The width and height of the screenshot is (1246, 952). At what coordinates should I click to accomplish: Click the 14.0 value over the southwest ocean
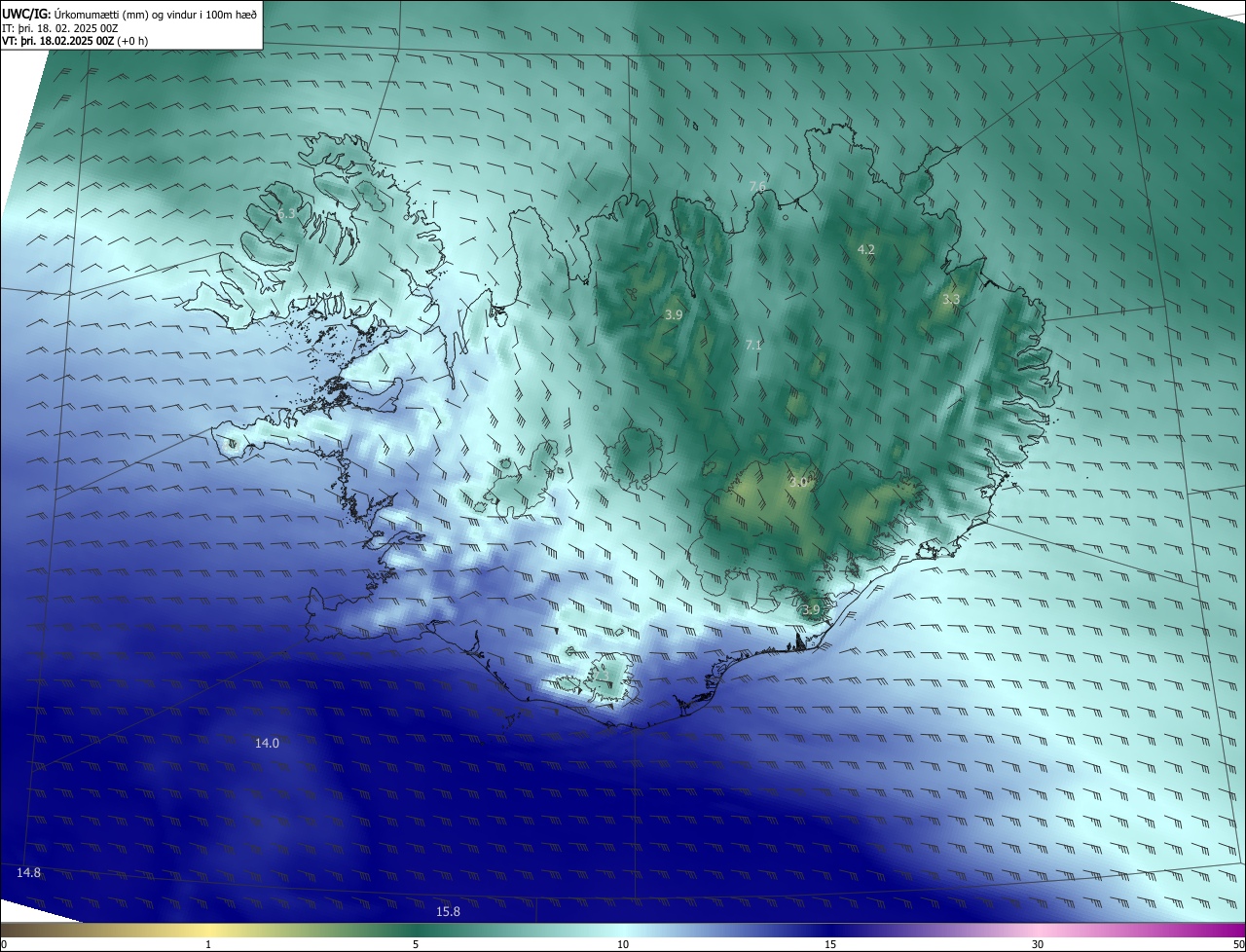point(267,743)
